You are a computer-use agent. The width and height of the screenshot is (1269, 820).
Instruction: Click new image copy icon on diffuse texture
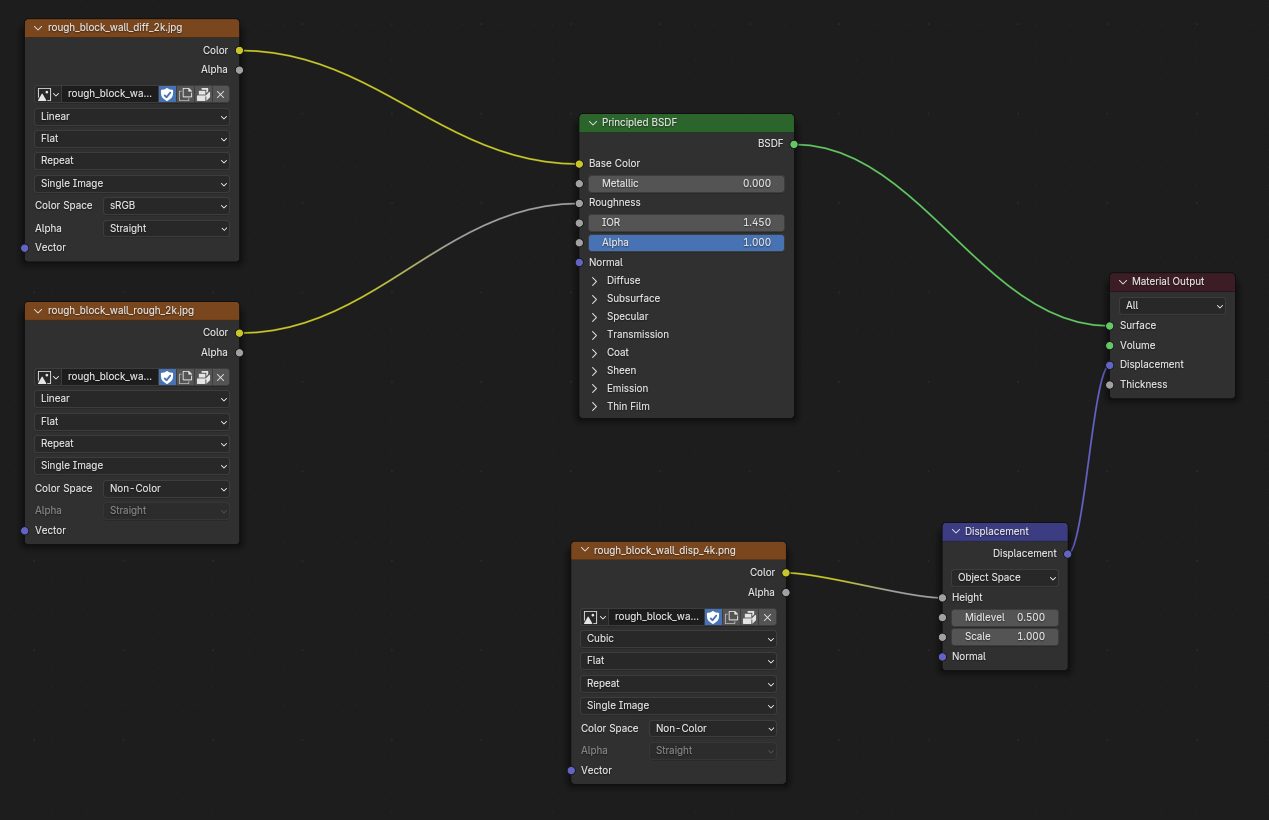pos(185,94)
